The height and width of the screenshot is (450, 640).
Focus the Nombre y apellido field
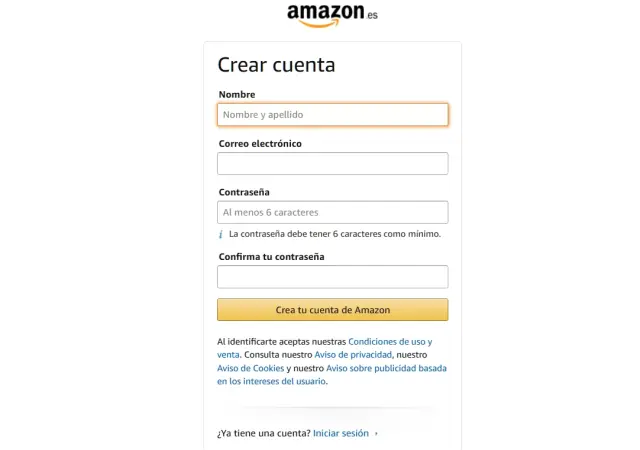[332, 115]
